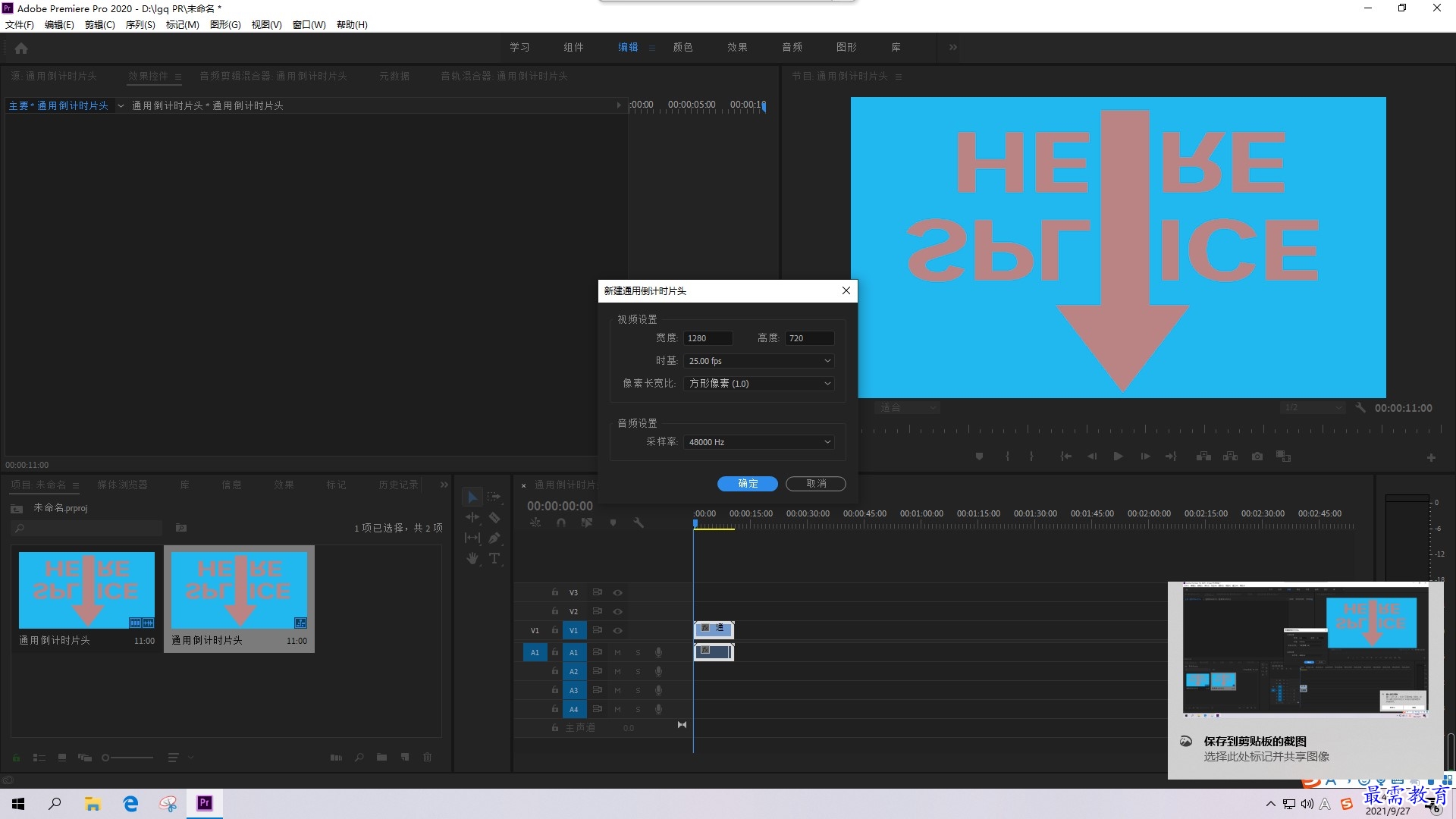Click New Bin folder icon
Viewport: 1456px width, 819px height.
[x=381, y=757]
